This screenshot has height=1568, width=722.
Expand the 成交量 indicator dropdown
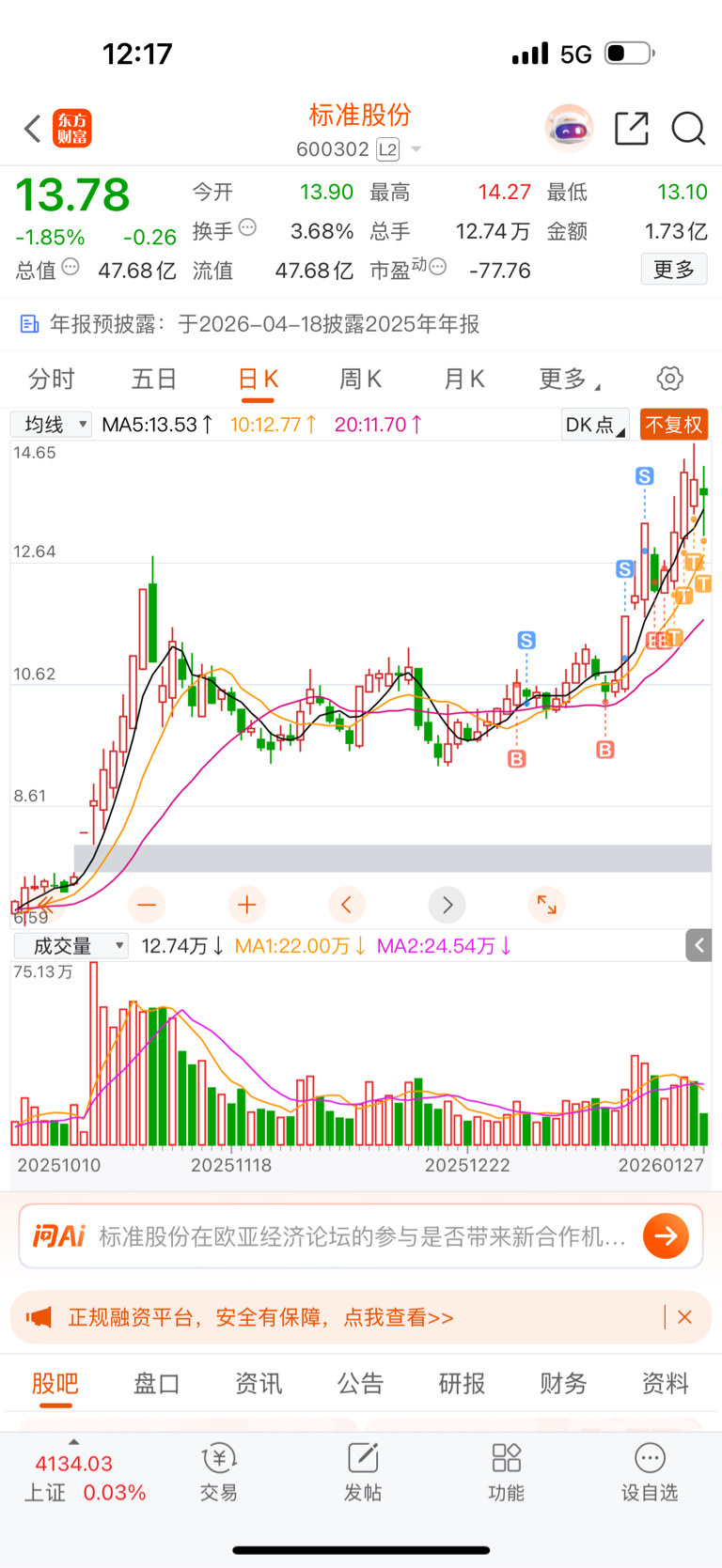point(71,946)
